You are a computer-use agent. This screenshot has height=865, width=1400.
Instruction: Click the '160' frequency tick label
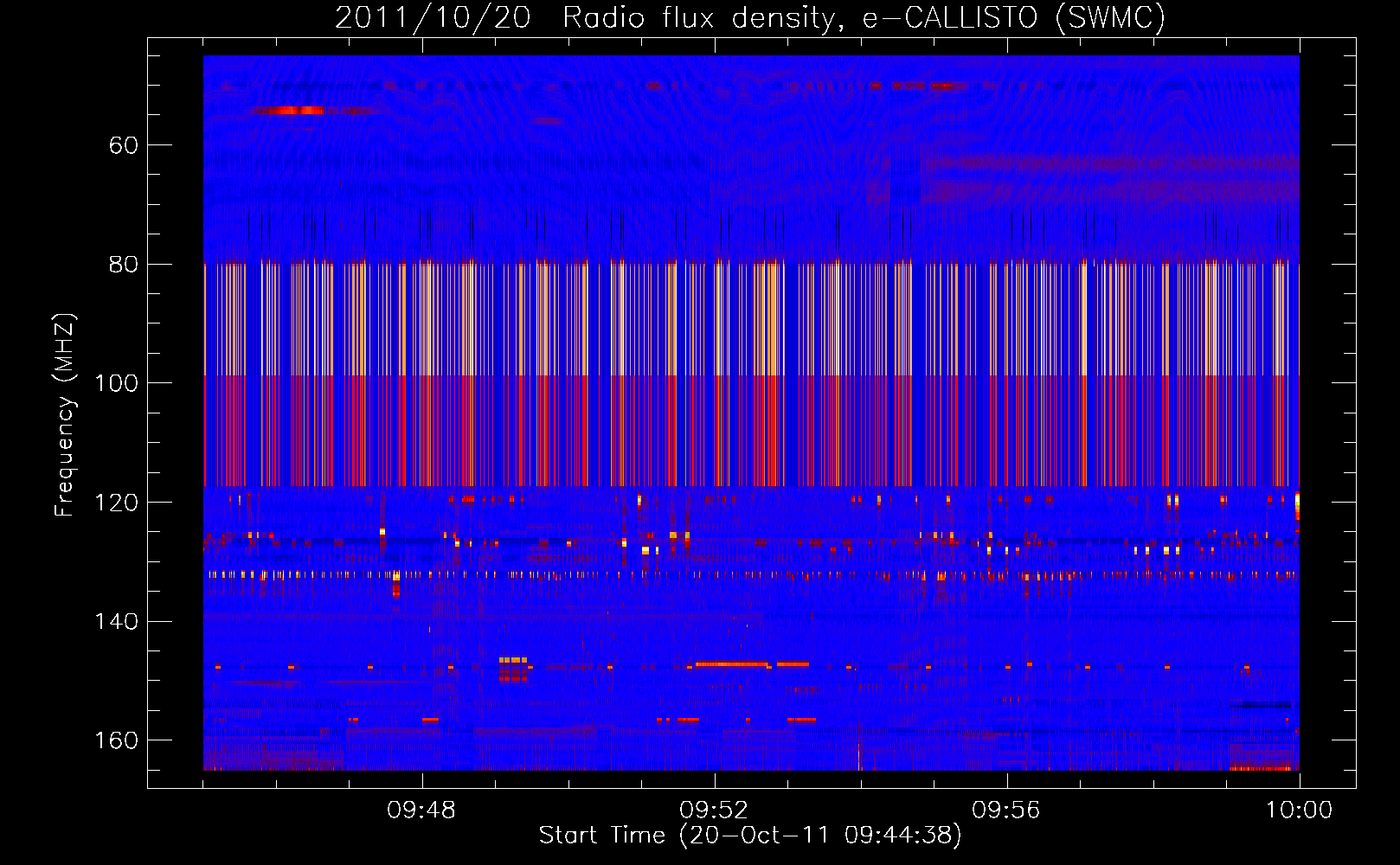tap(117, 741)
